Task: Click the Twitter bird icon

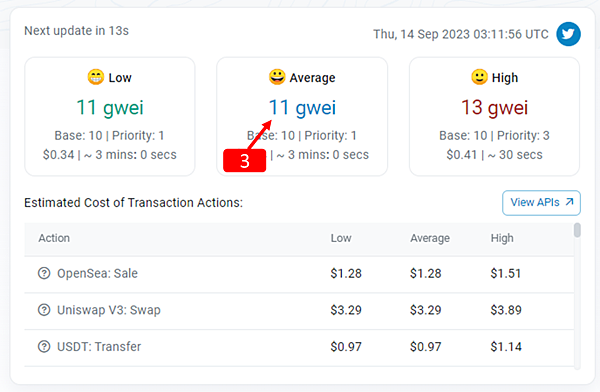Action: click(x=568, y=34)
